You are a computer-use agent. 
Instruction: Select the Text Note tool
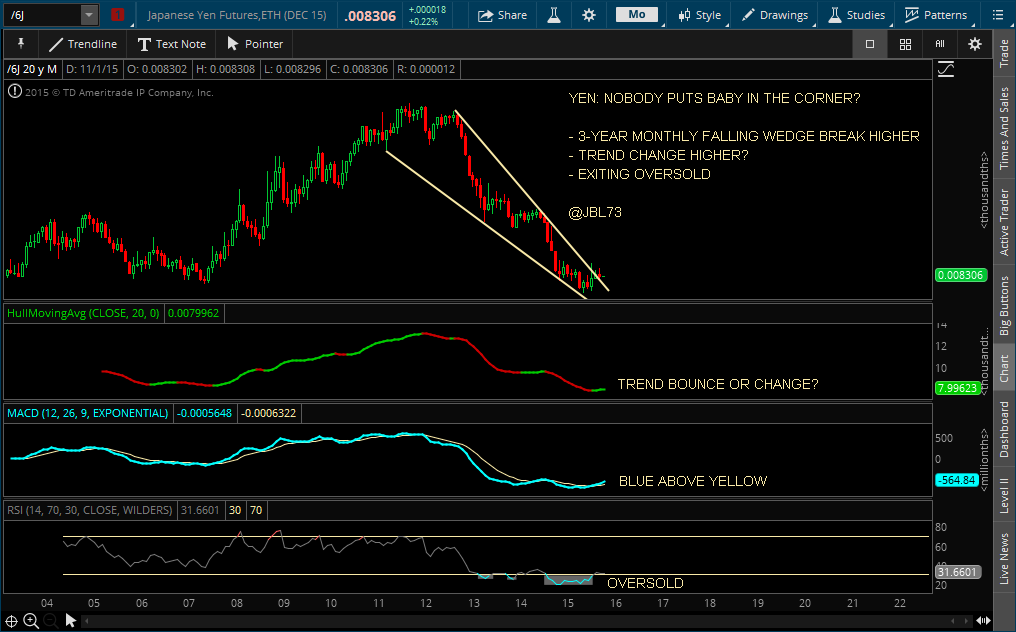[172, 44]
